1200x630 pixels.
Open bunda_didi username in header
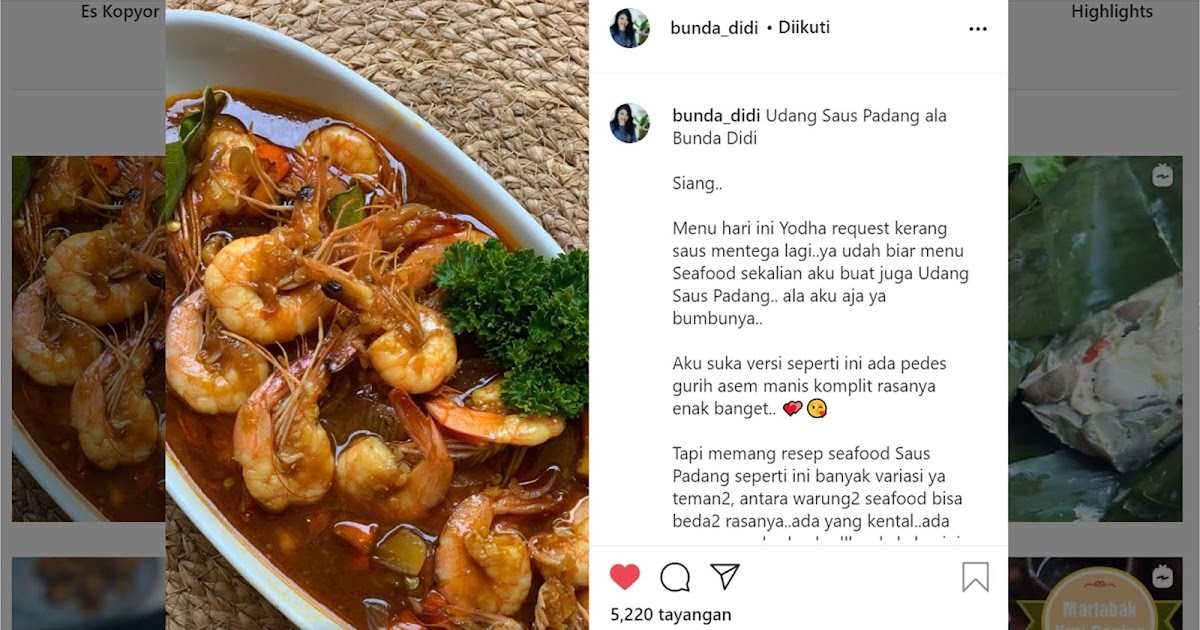[x=714, y=28]
